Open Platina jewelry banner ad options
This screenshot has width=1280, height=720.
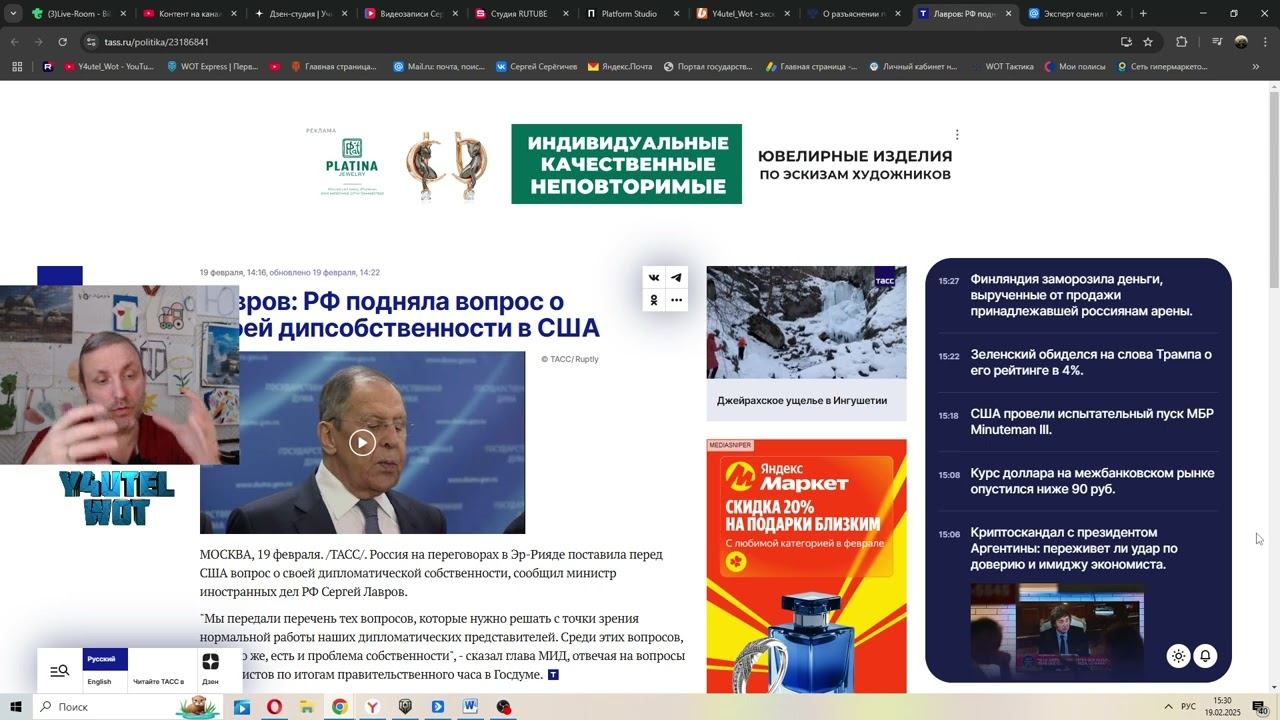[957, 134]
